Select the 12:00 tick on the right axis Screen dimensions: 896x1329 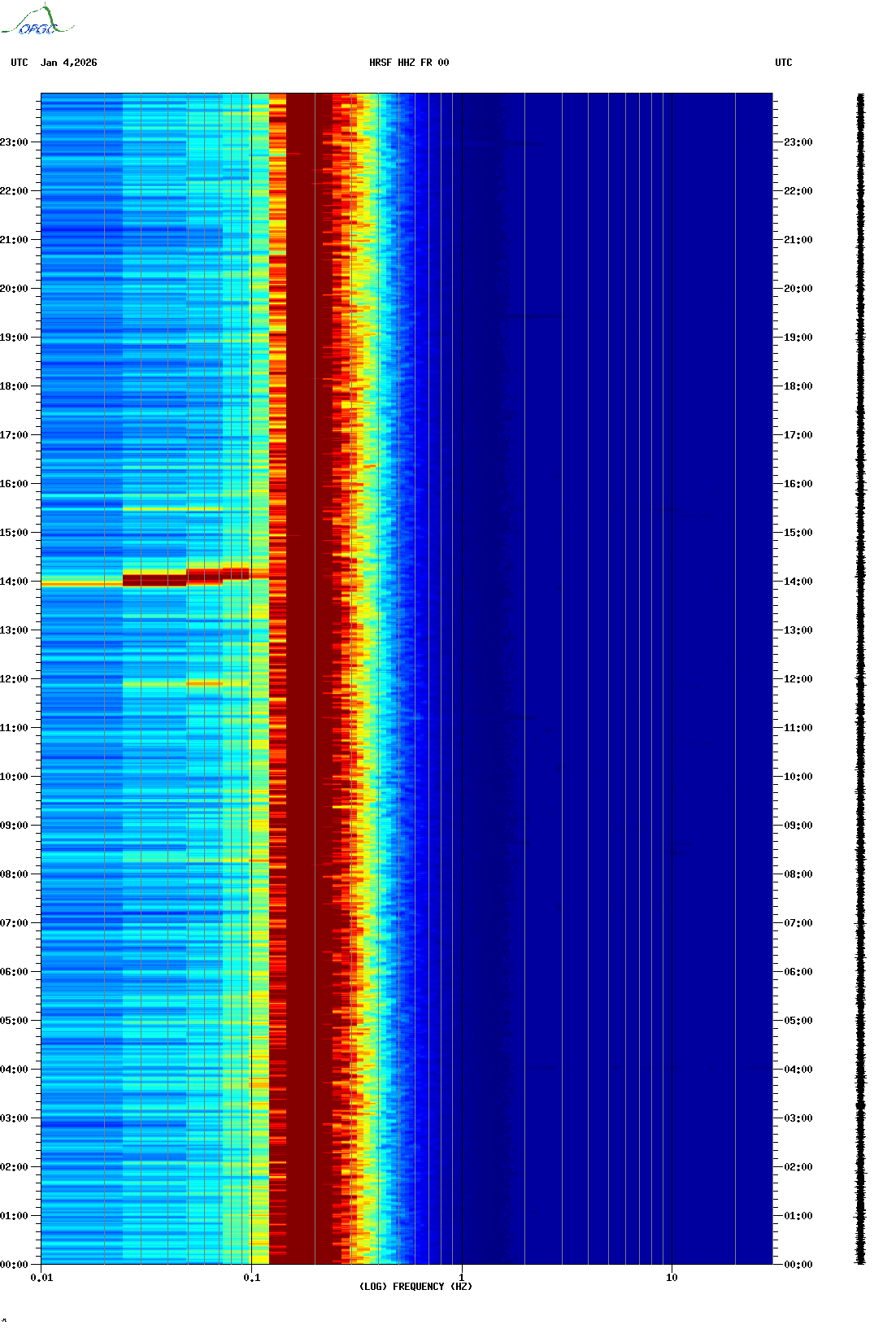point(798,679)
